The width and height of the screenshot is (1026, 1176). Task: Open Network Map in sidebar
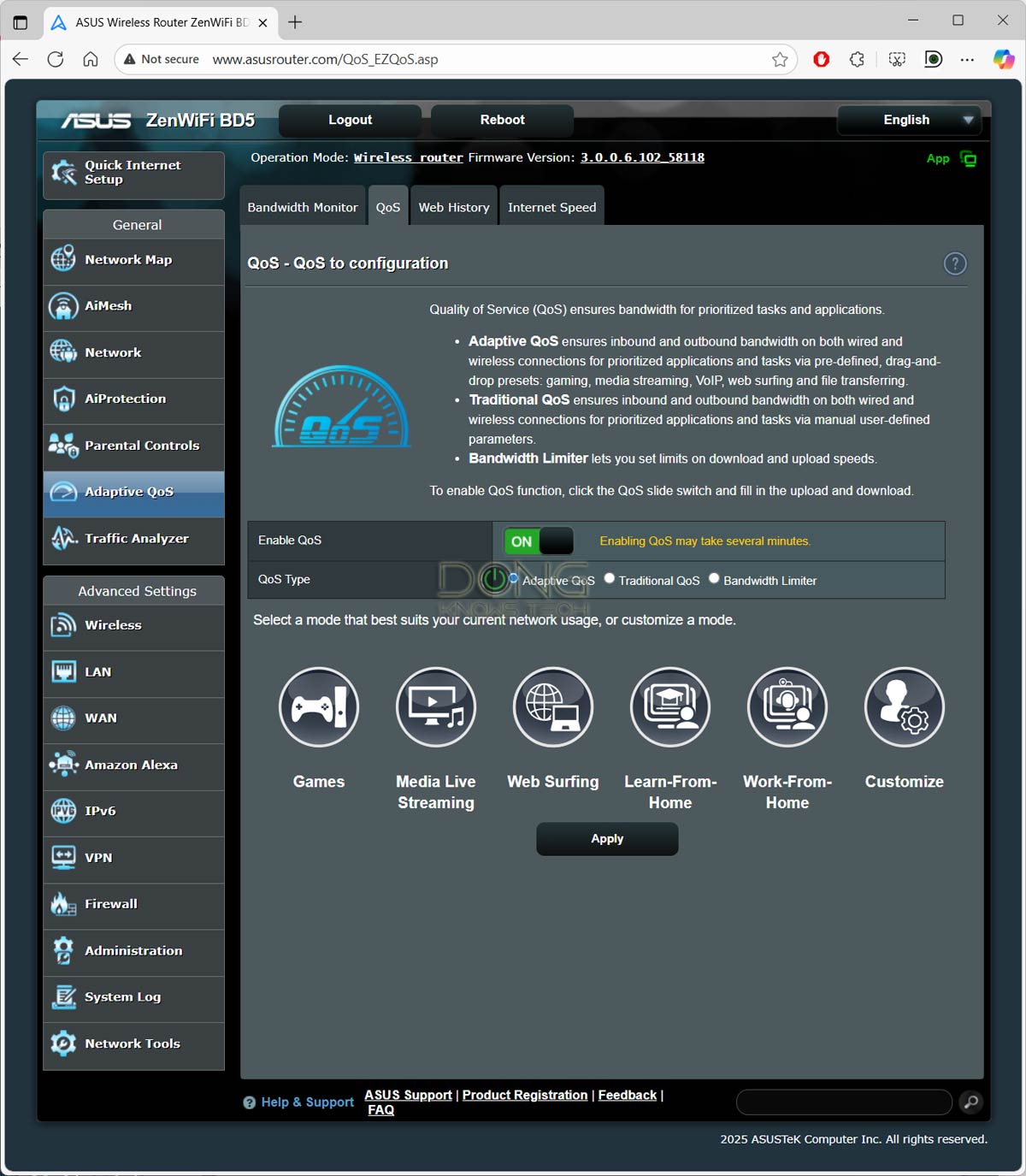pos(134,260)
